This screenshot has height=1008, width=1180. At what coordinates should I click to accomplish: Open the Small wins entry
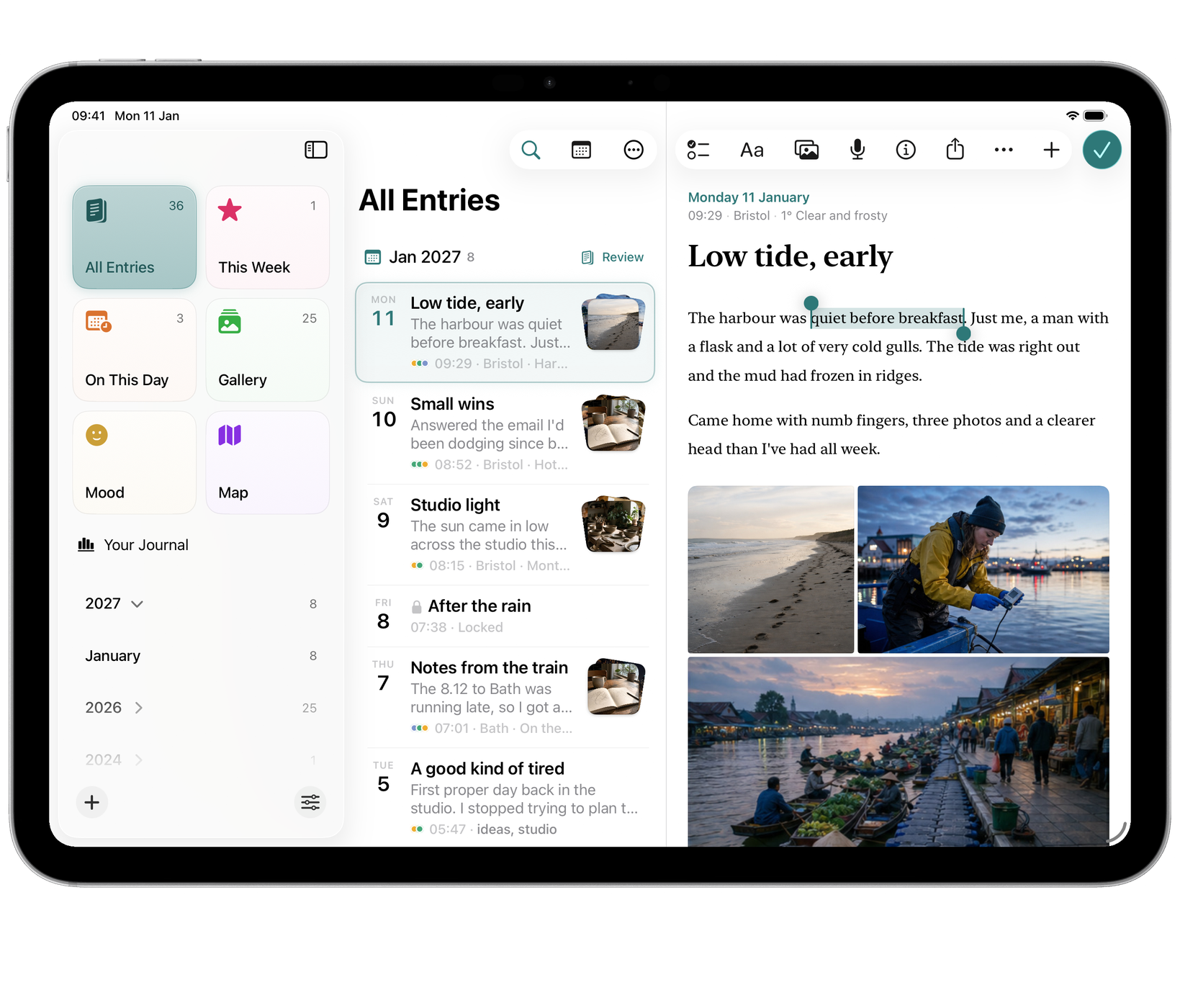505,433
